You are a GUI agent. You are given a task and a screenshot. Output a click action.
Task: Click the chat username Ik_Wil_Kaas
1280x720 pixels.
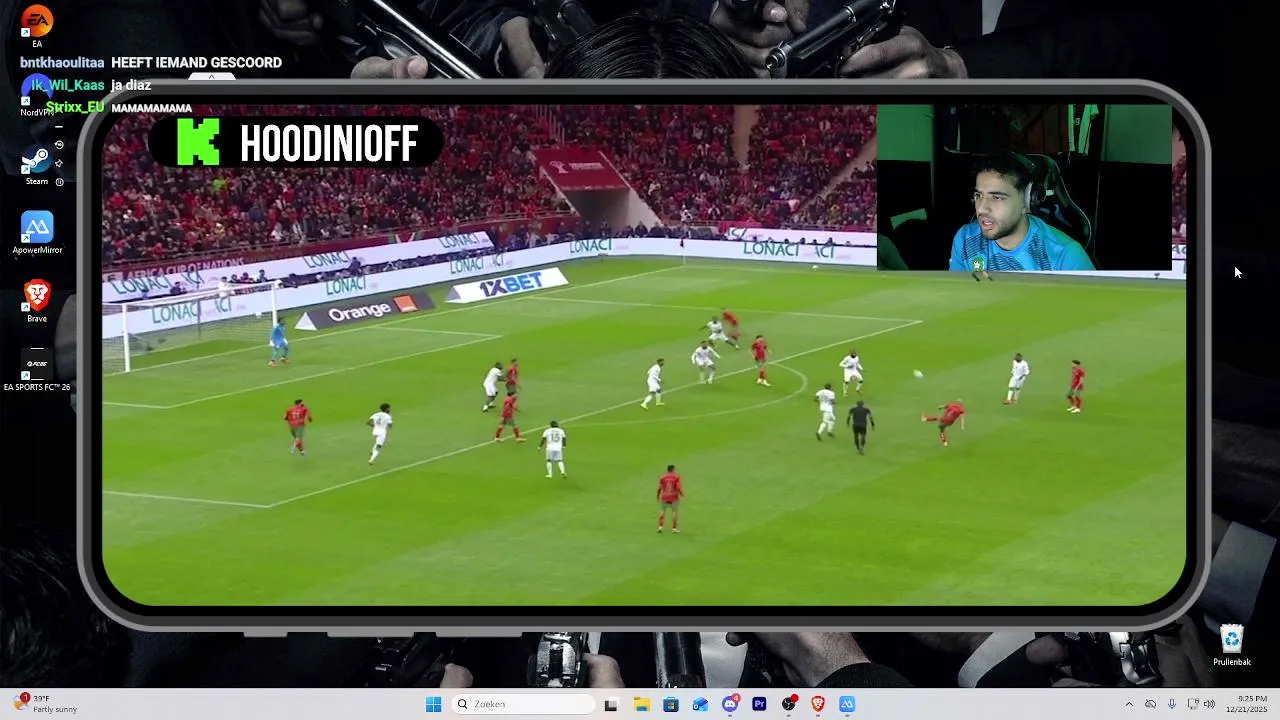click(68, 85)
